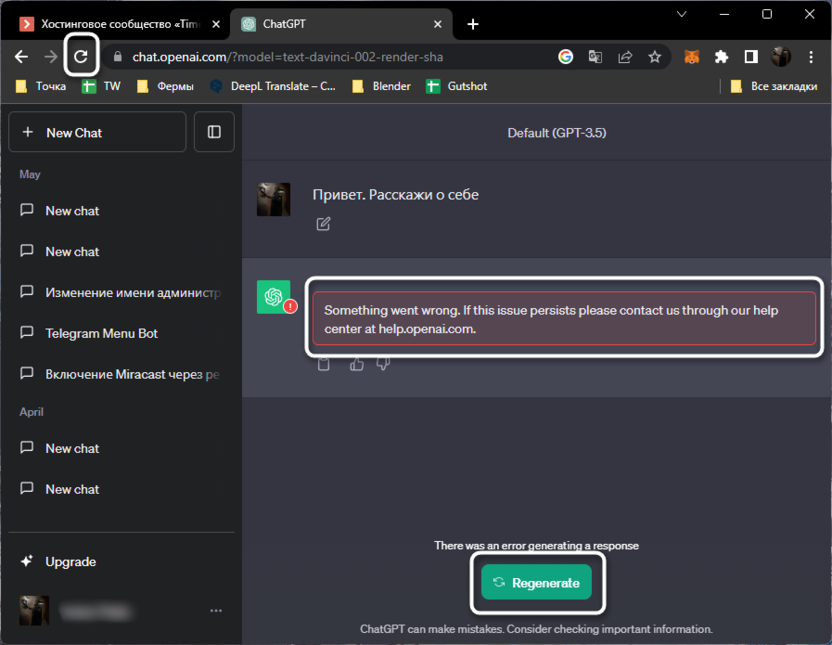Screen dimensions: 832x645
Task: Open the MetaMask fox extension
Action: [691, 56]
